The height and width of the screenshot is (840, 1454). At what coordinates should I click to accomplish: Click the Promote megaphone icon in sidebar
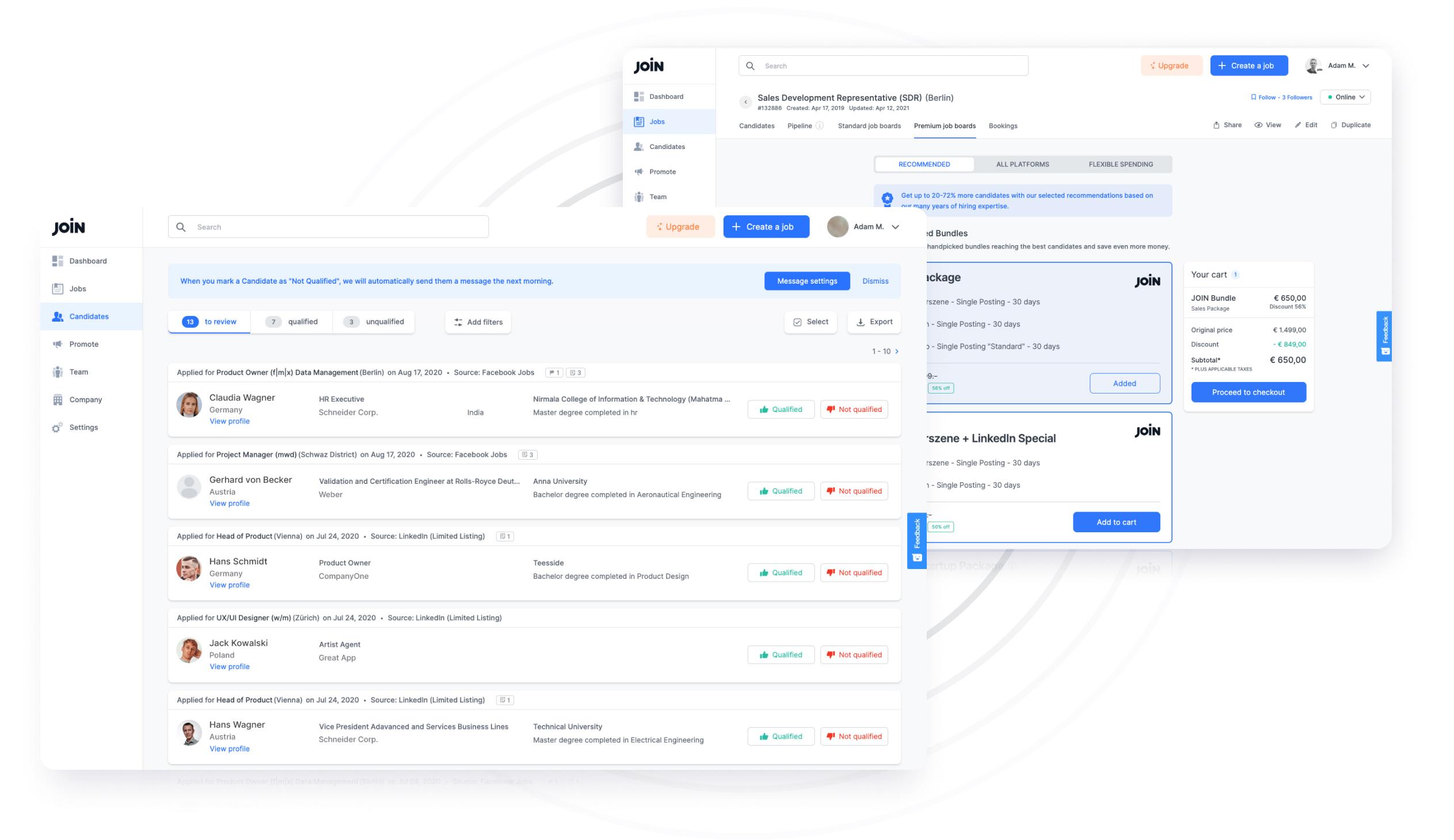58,344
